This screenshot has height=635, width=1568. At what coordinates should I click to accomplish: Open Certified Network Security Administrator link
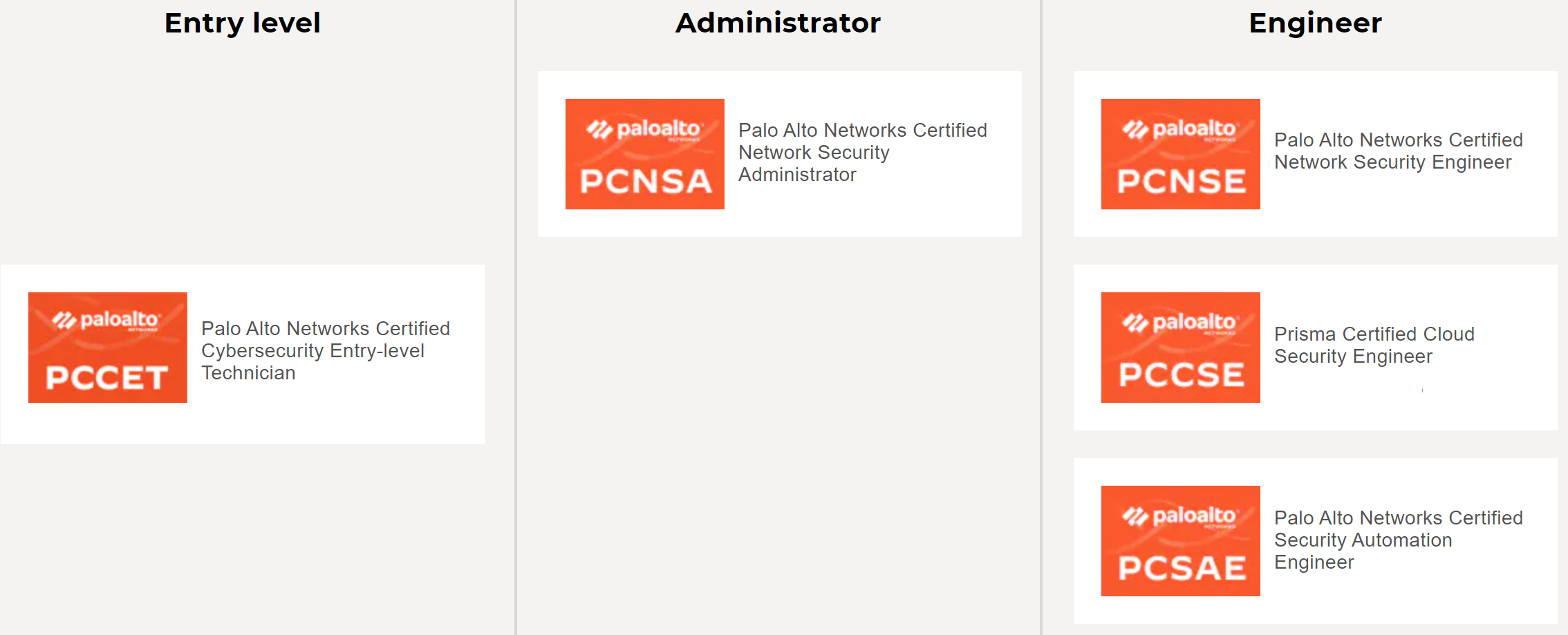pos(862,152)
